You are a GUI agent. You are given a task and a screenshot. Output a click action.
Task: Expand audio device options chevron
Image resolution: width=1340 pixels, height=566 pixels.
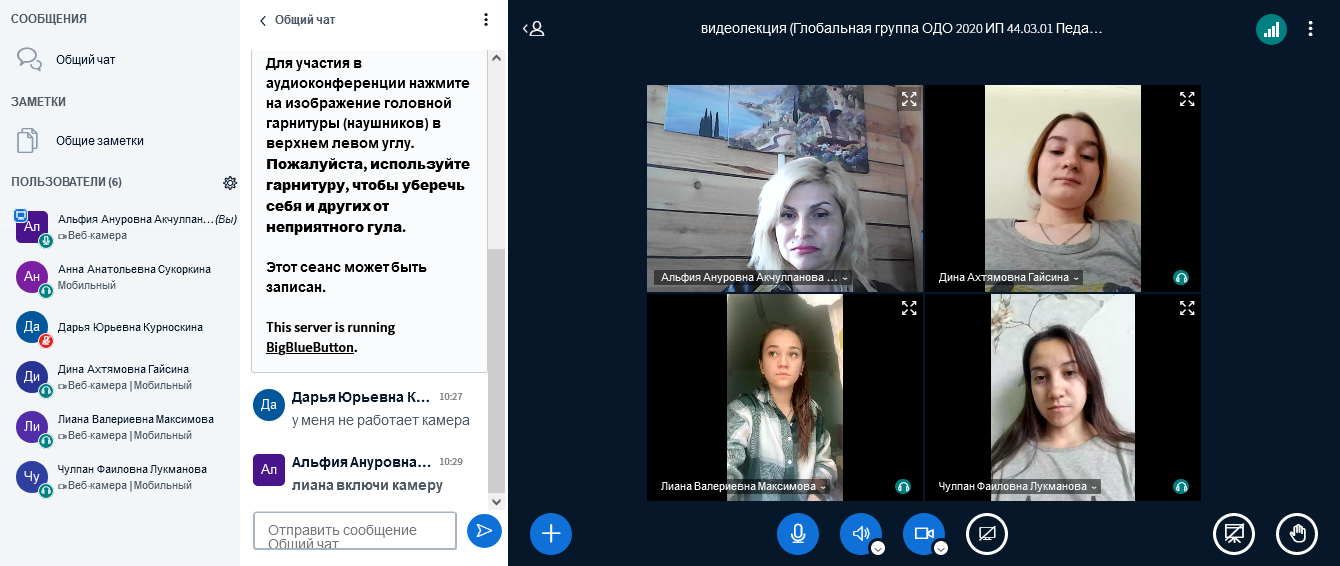(x=877, y=548)
